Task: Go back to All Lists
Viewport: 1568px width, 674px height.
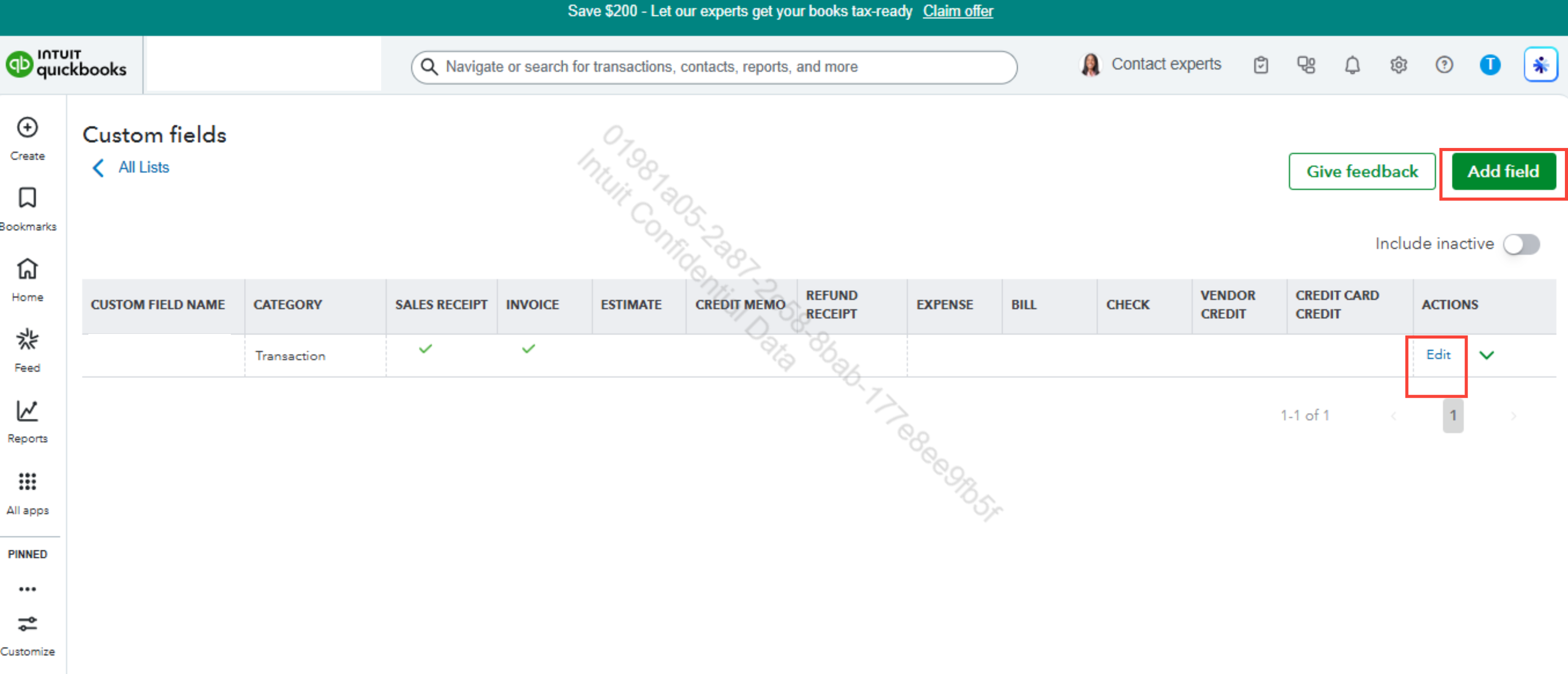Action: [x=143, y=167]
